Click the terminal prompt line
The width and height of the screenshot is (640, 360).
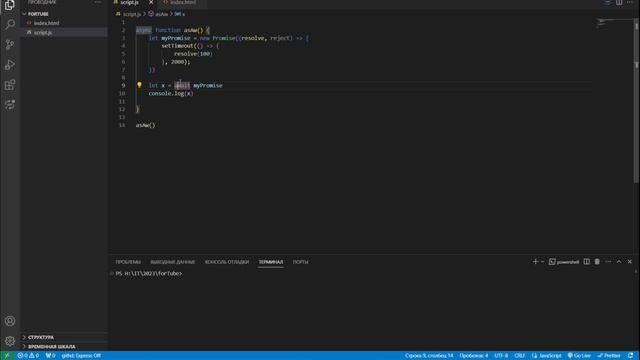pos(149,273)
